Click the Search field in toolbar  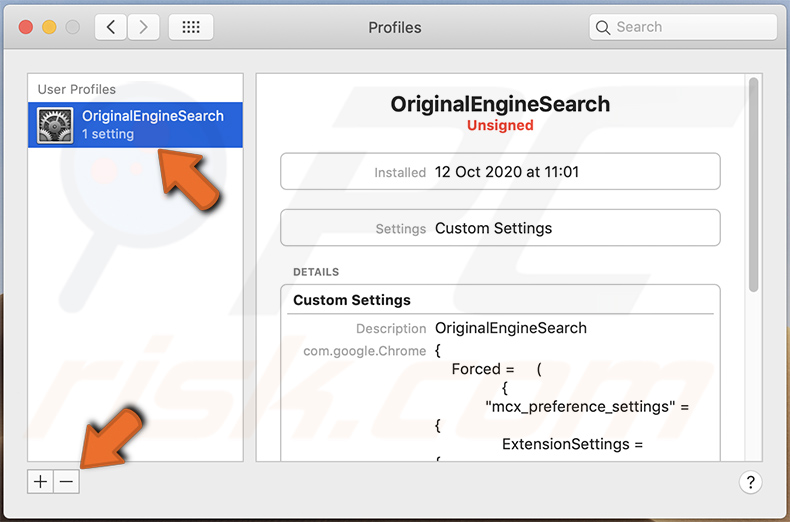click(683, 27)
